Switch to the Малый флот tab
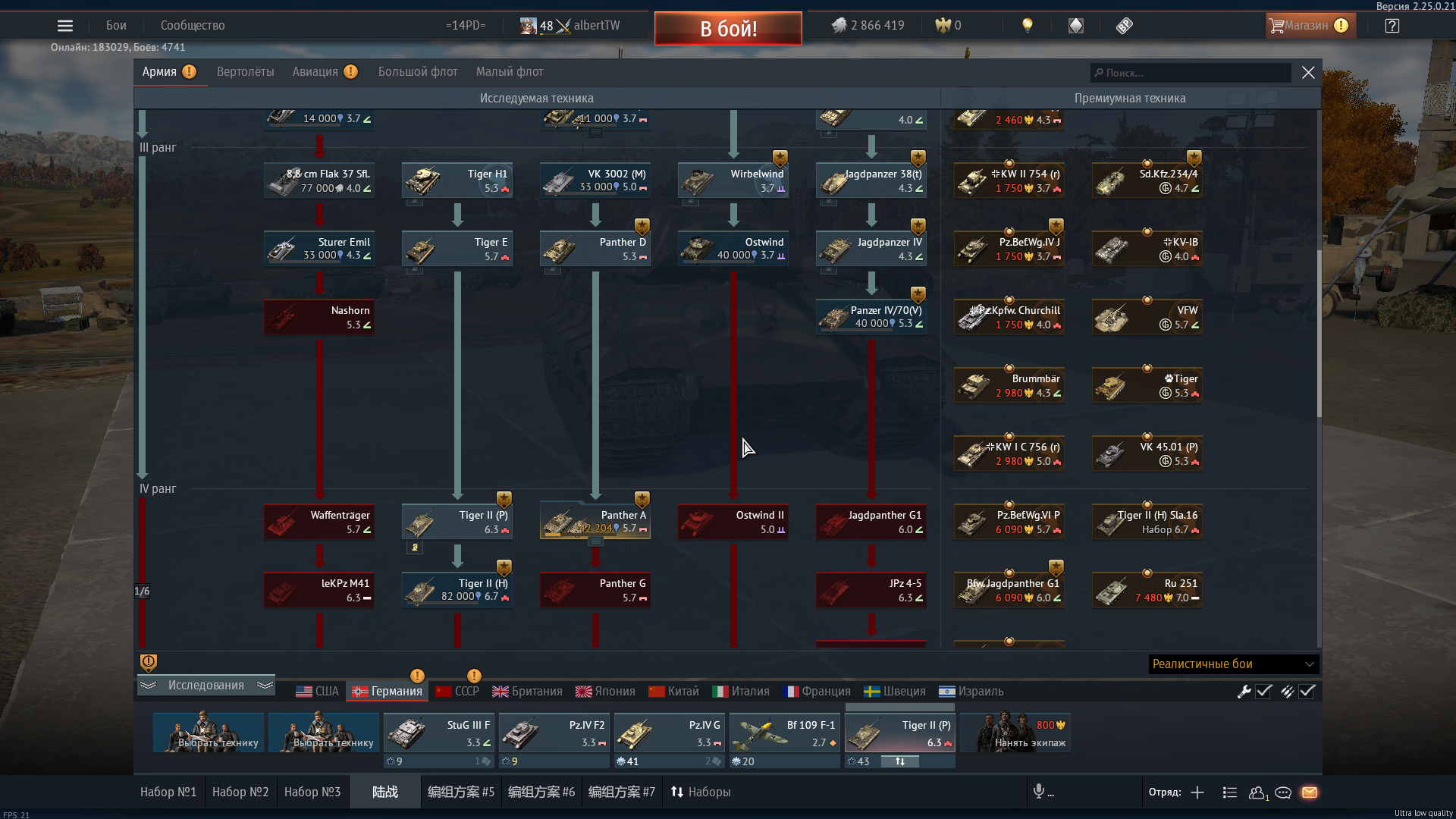 point(510,72)
